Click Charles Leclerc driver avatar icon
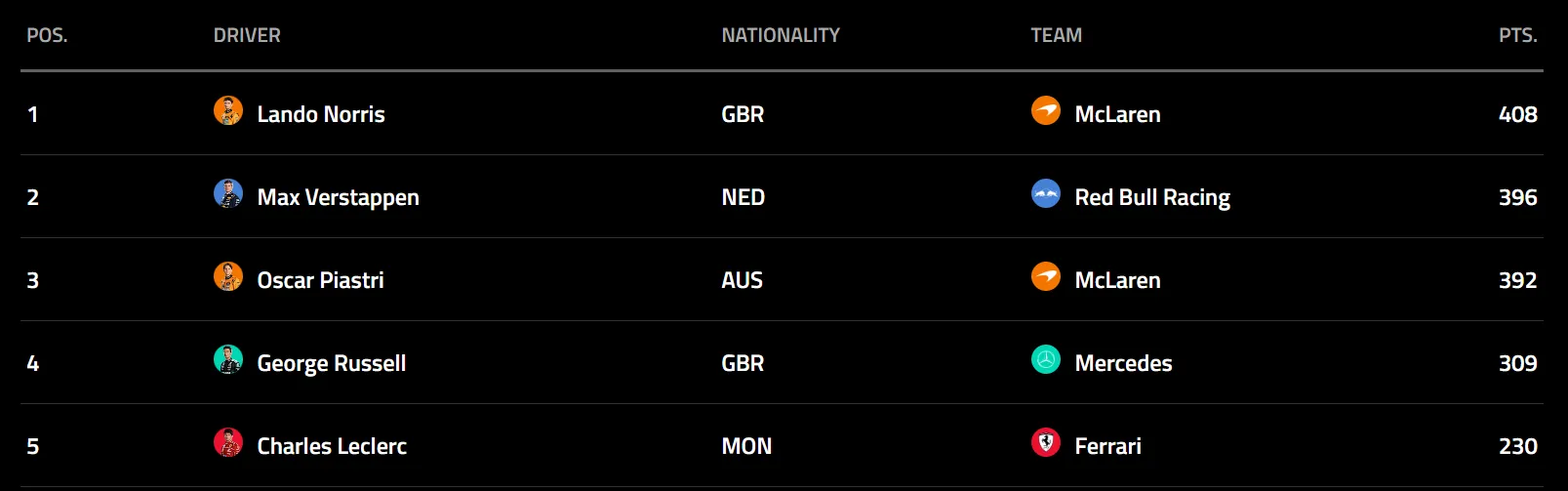 pyautogui.click(x=228, y=443)
